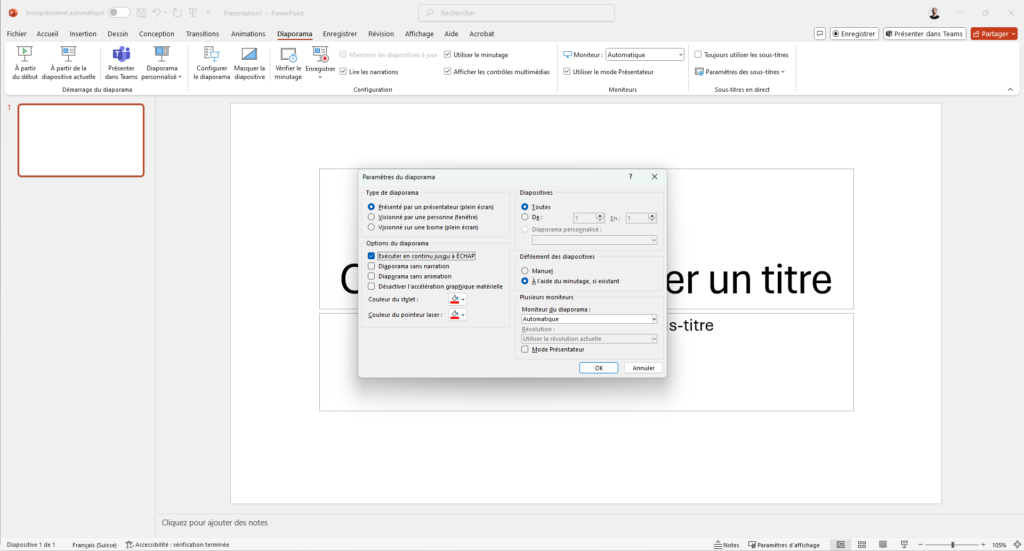The height and width of the screenshot is (551, 1024).
Task: Switch to normal view in status bar
Action: [x=840, y=544]
